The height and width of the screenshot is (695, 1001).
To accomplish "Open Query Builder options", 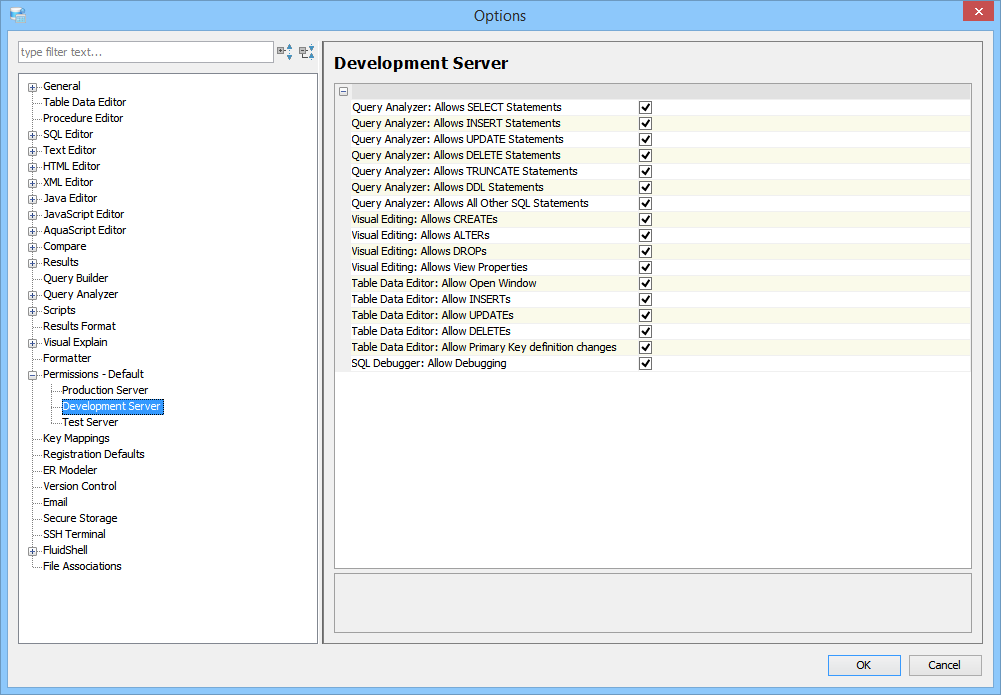I will [x=75, y=278].
